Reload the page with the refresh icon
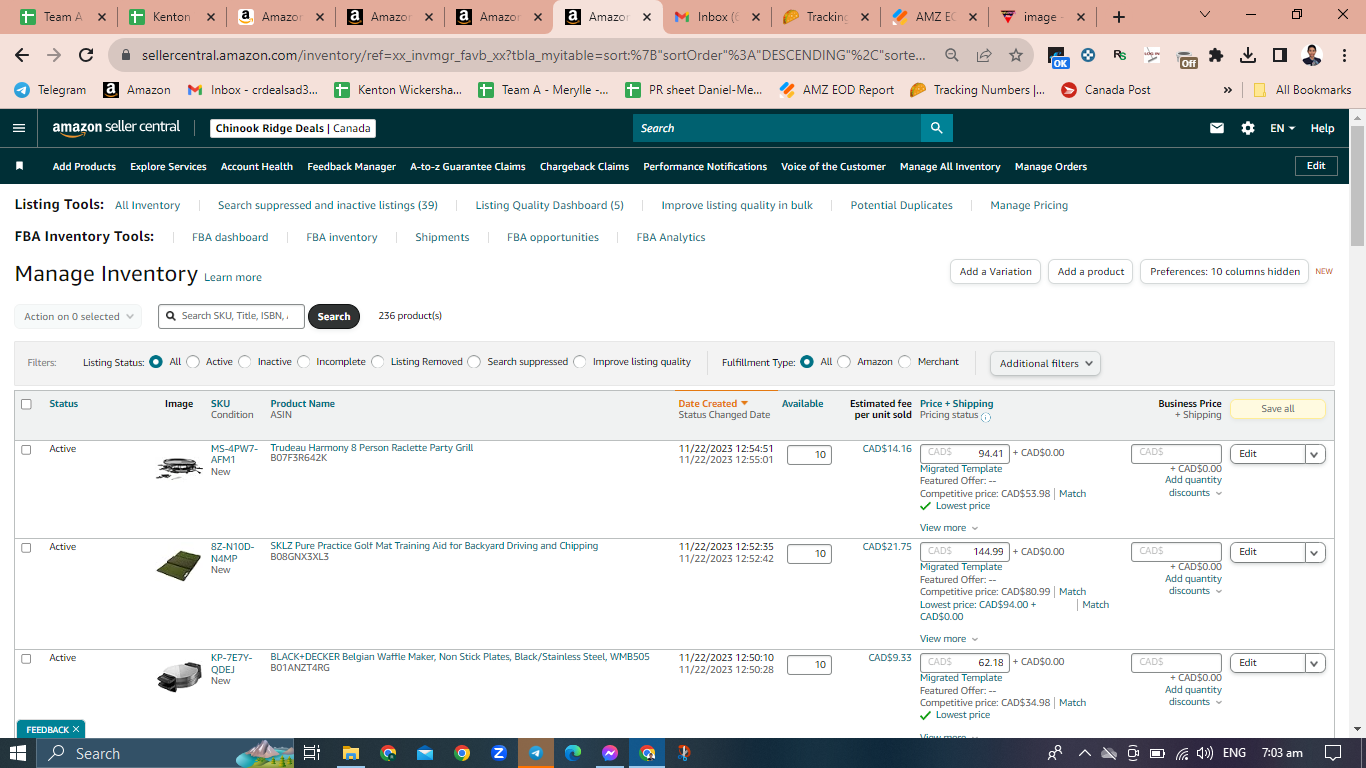Image resolution: width=1366 pixels, height=768 pixels. 86,56
